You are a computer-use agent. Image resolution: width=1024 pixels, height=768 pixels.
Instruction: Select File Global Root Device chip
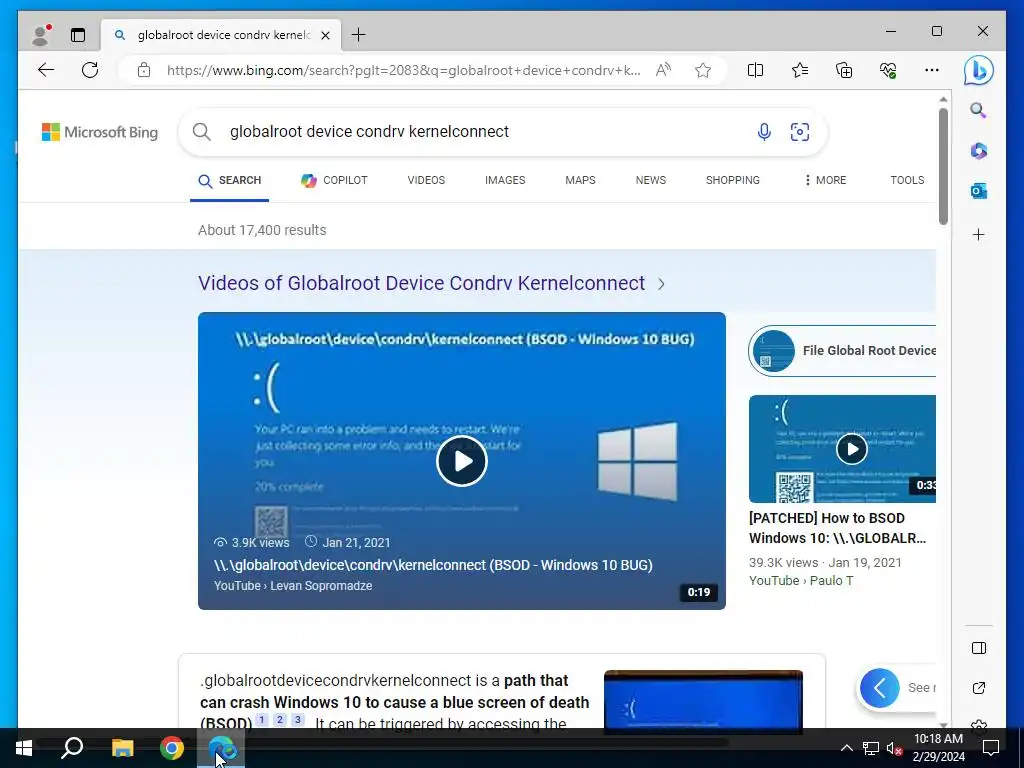point(842,351)
